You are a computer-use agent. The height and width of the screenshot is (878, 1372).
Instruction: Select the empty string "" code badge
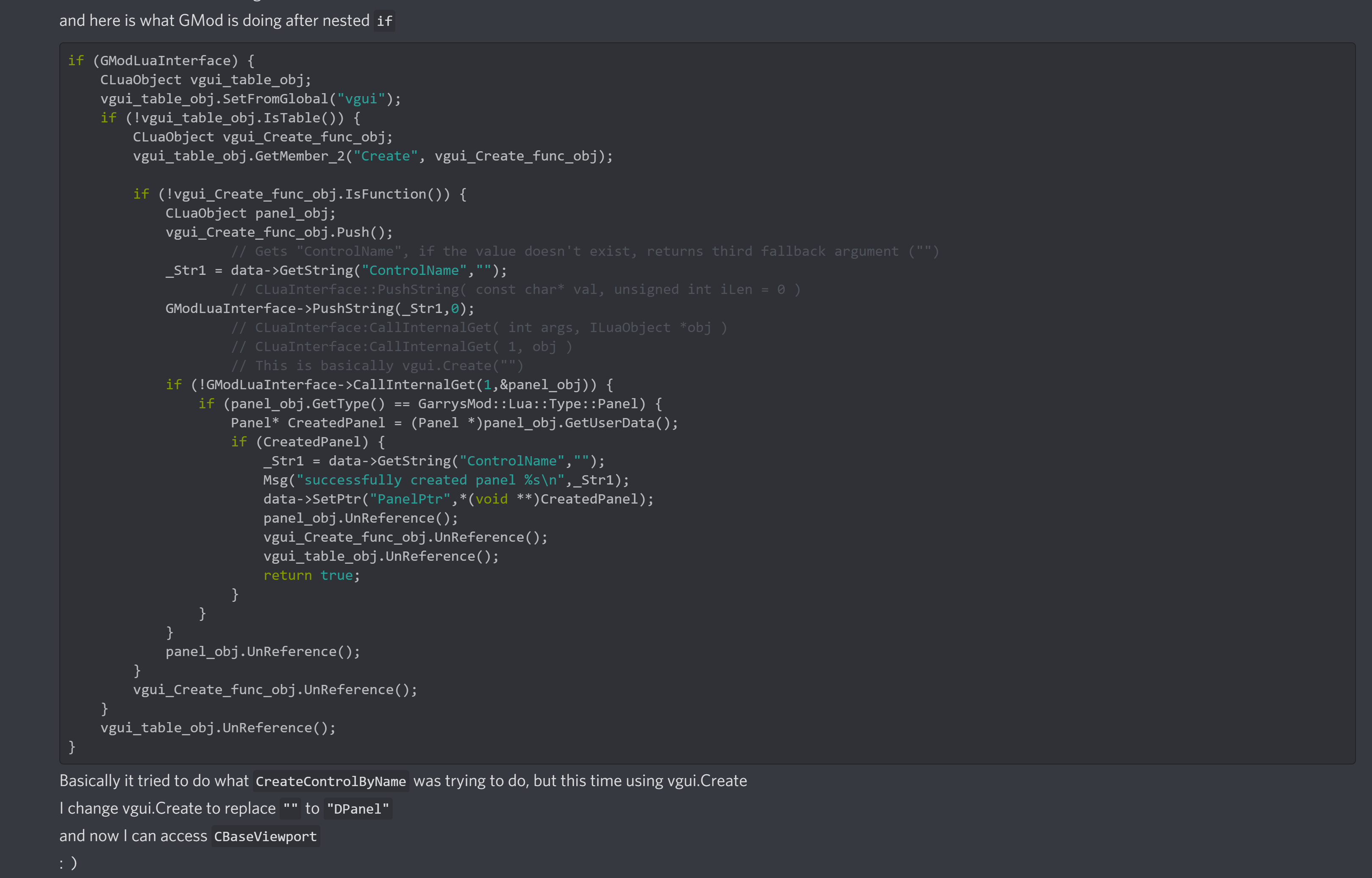[x=290, y=808]
